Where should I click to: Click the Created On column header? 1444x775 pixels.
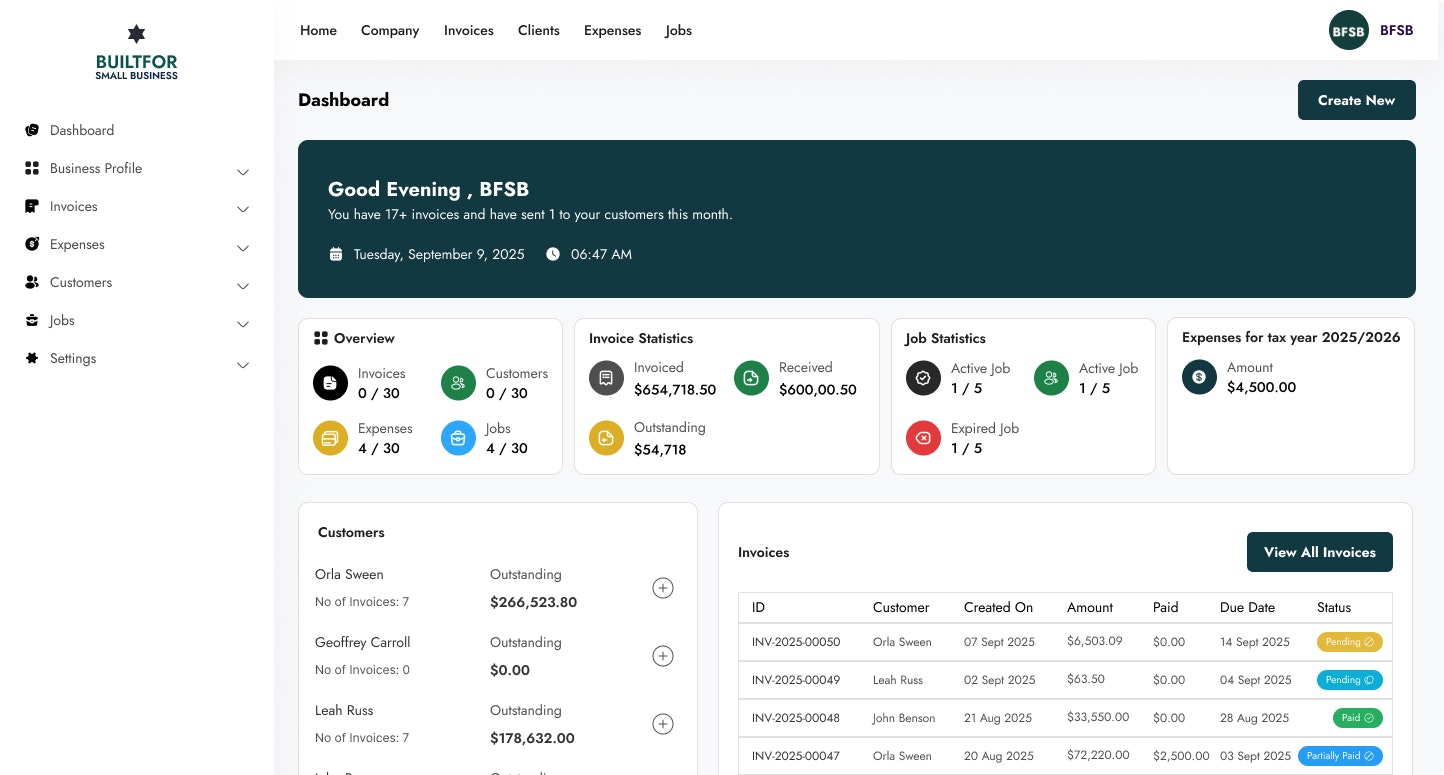[998, 607]
